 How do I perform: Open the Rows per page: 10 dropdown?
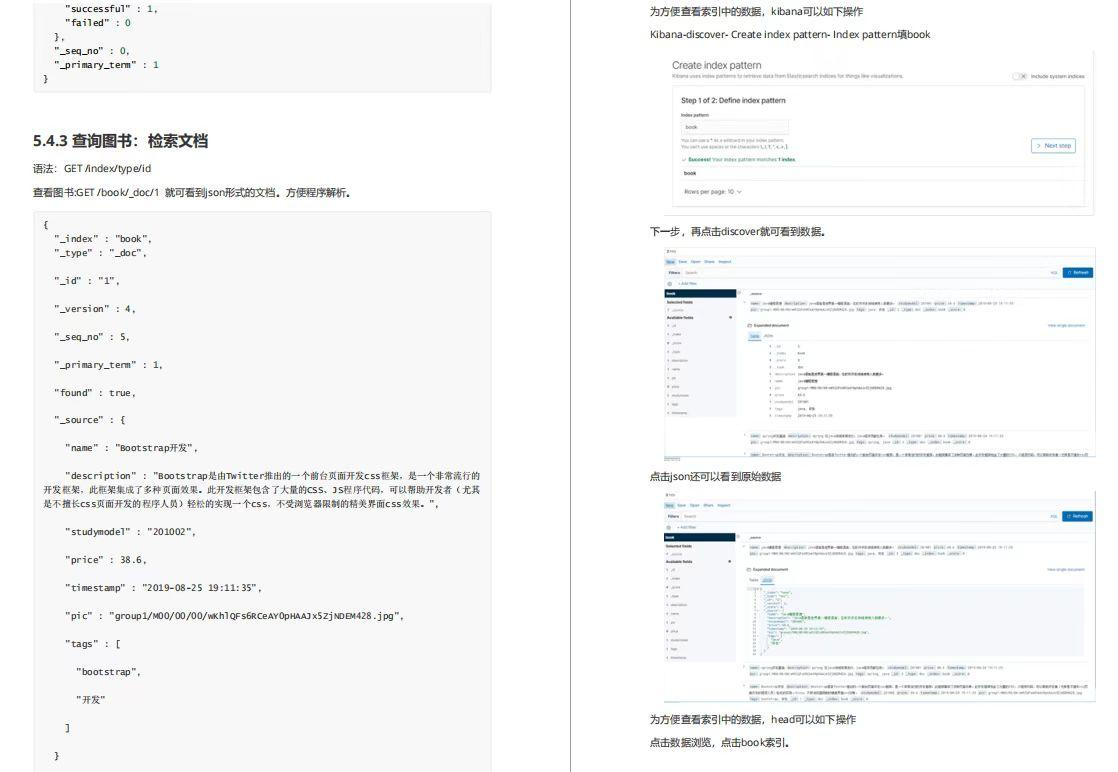pos(712,192)
